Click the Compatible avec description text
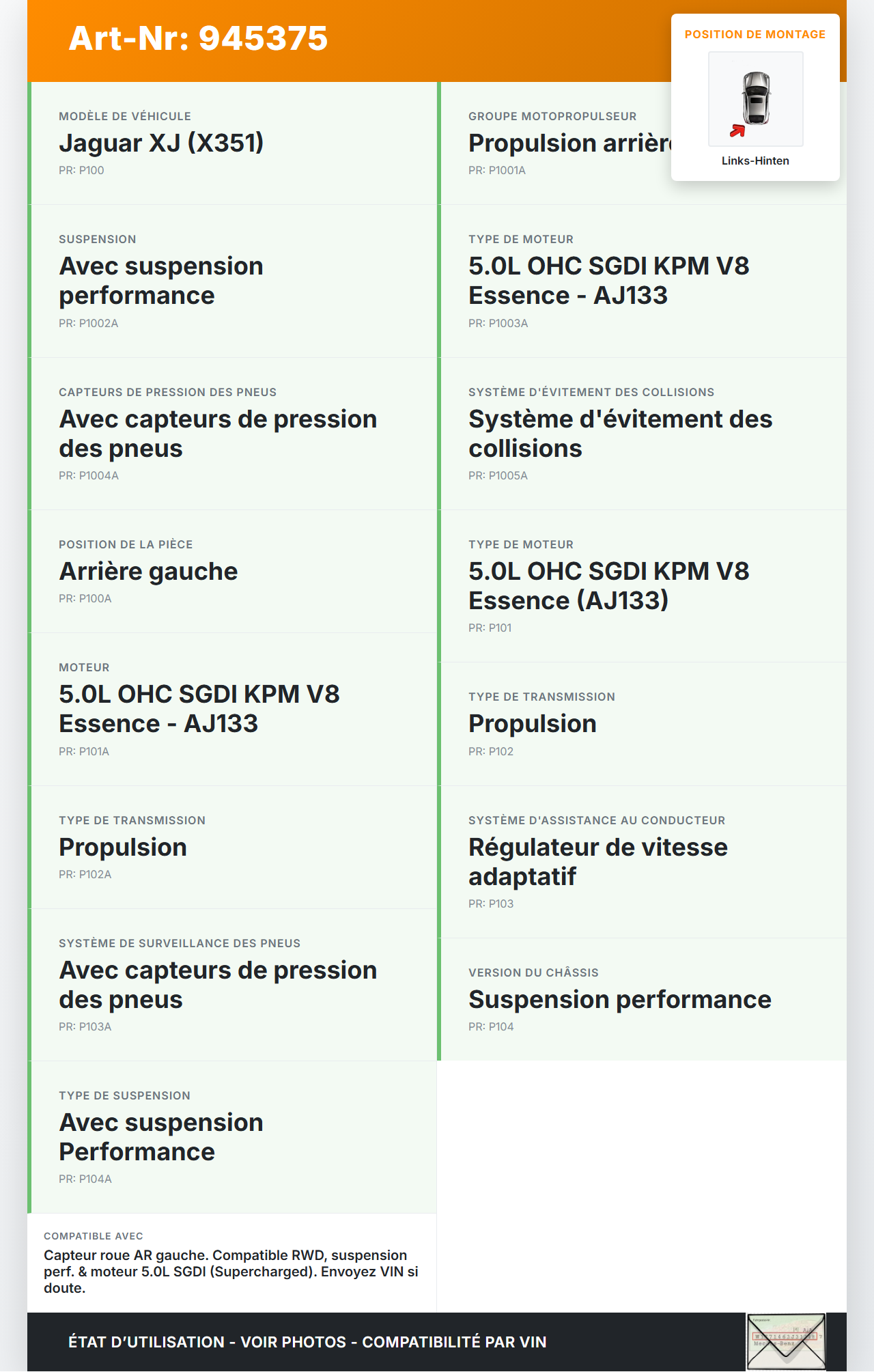This screenshot has width=874, height=1372. tap(231, 1271)
